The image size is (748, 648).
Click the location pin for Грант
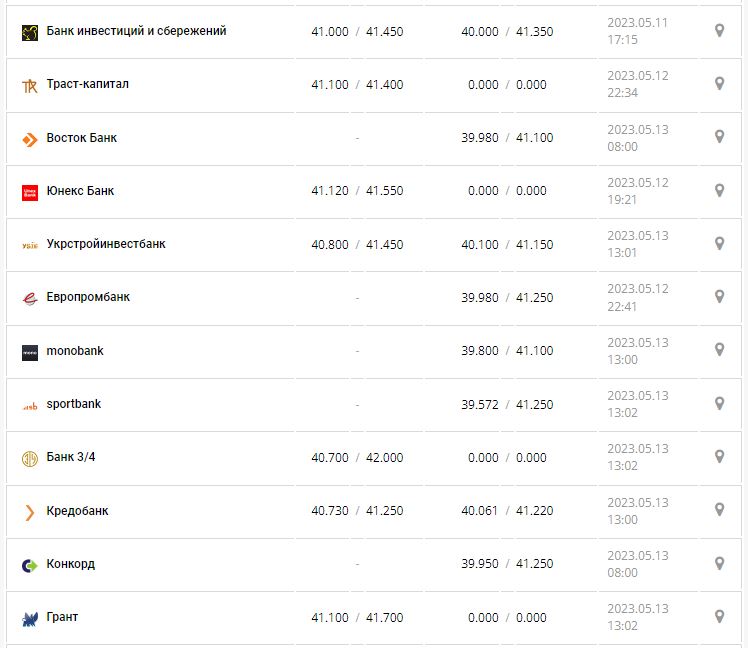[x=719, y=617]
